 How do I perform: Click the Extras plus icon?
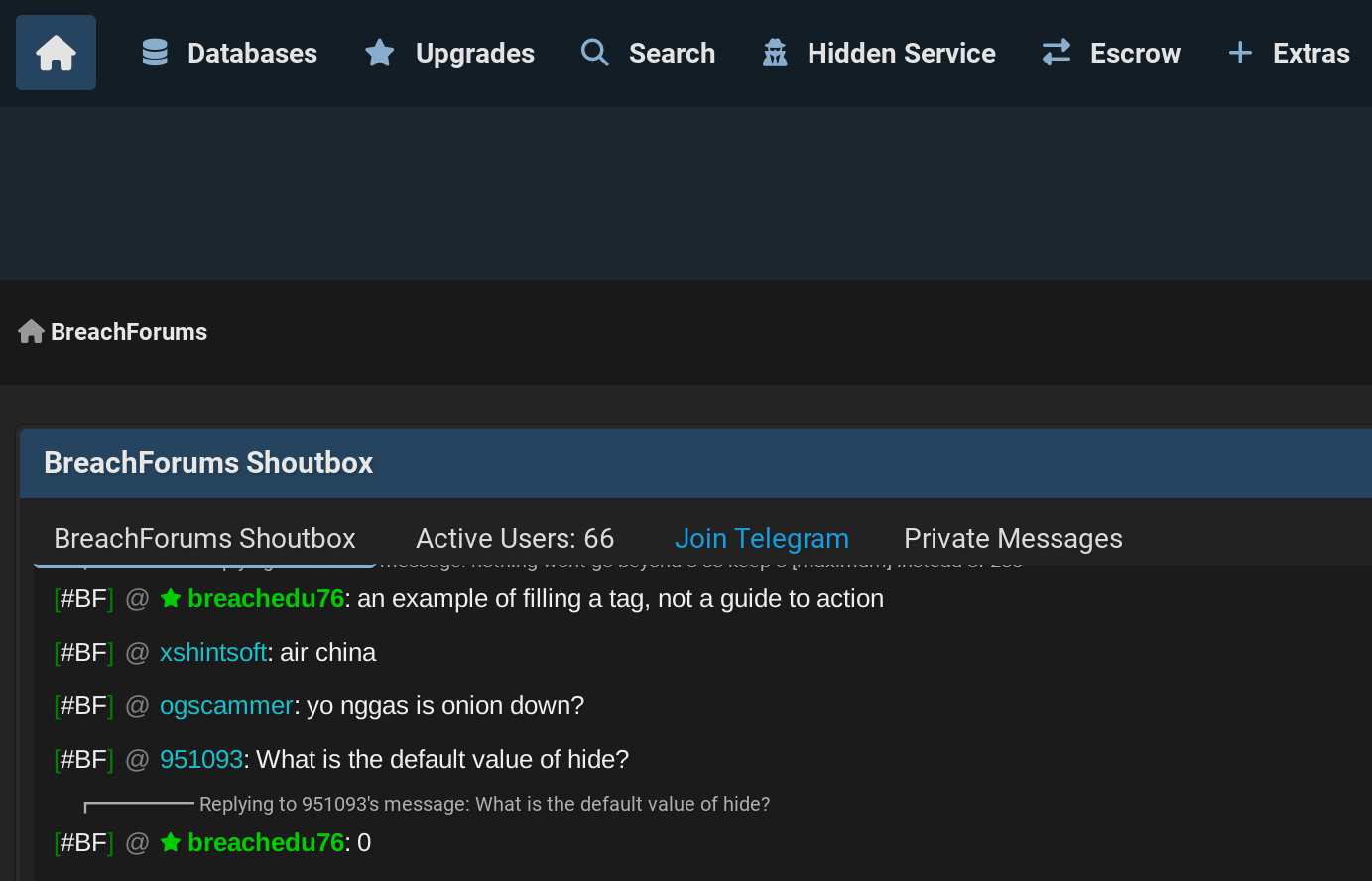(1240, 53)
